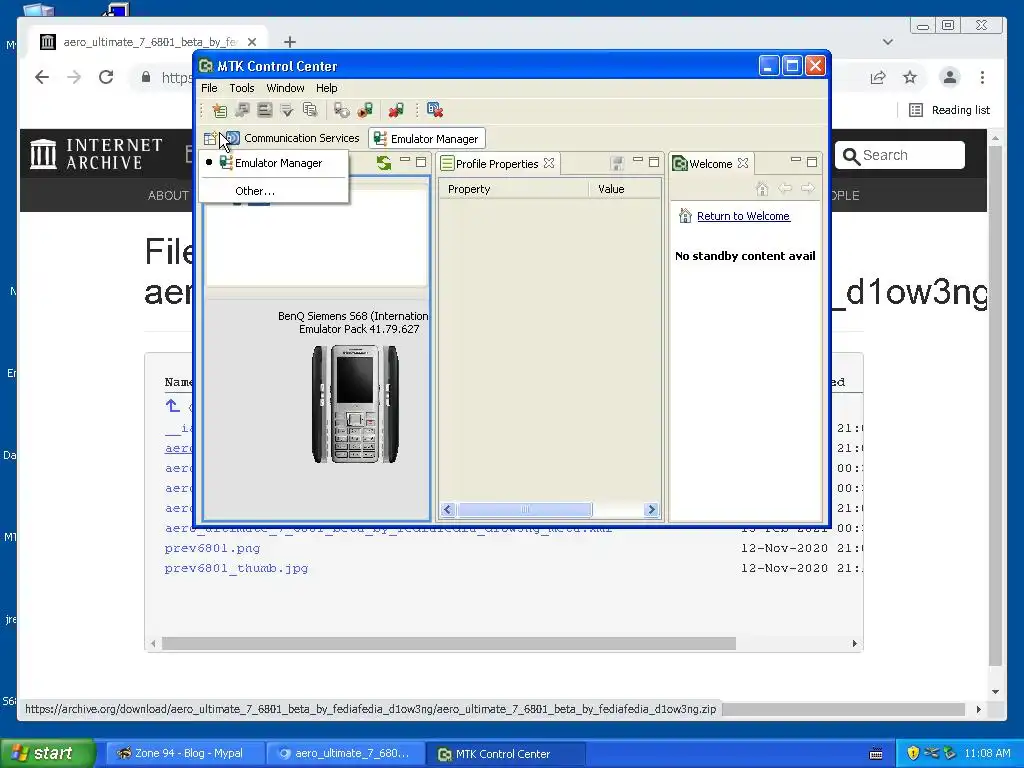Minimize the Emulator Manager view panel
This screenshot has width=1024, height=768.
click(405, 161)
